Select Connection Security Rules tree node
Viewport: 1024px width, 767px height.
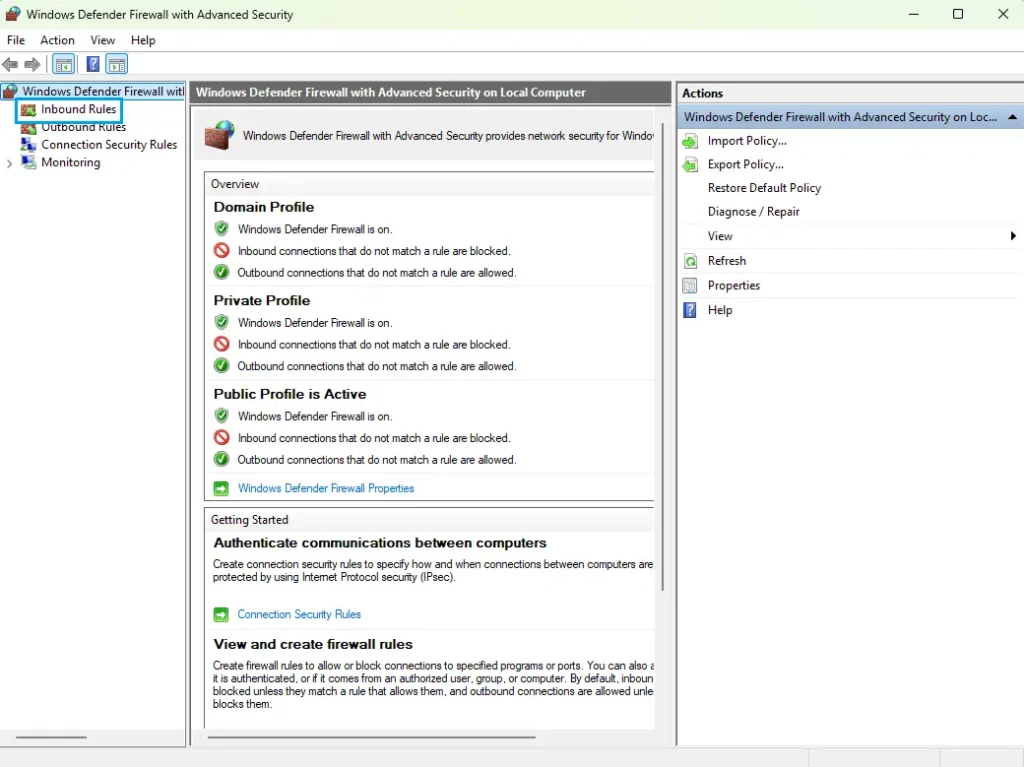pos(109,144)
